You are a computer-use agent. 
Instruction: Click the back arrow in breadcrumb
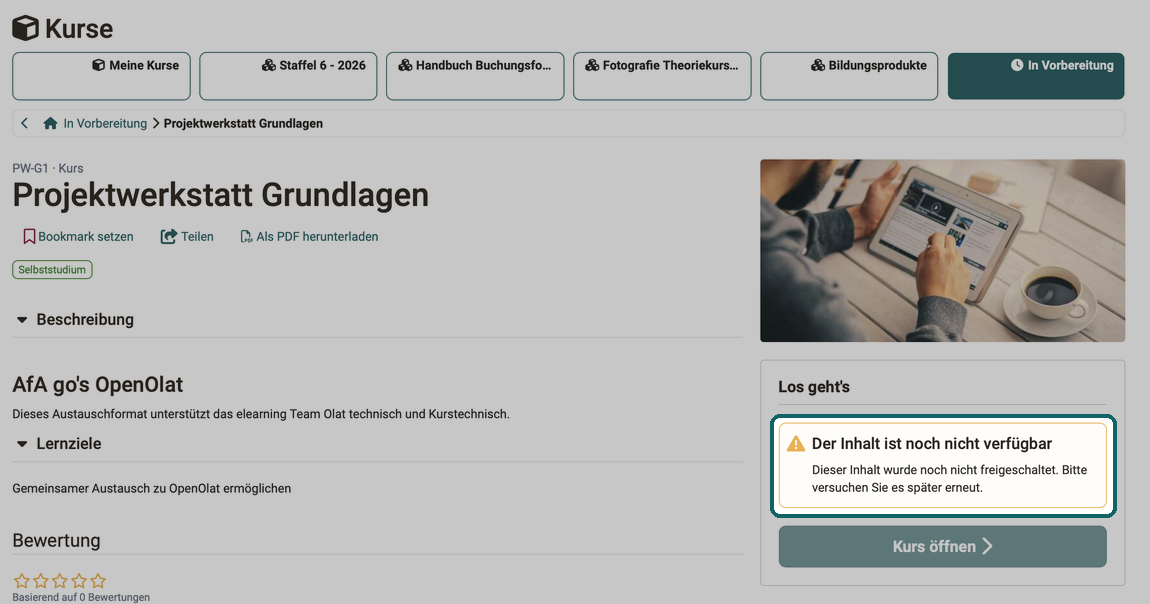click(x=25, y=123)
